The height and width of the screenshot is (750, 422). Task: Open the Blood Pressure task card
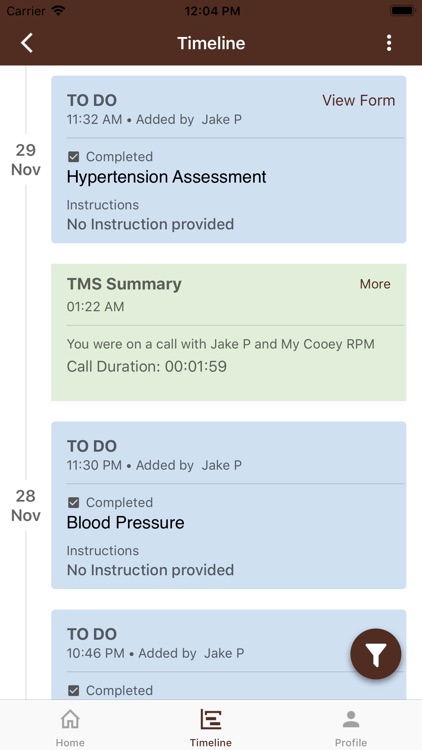229,505
